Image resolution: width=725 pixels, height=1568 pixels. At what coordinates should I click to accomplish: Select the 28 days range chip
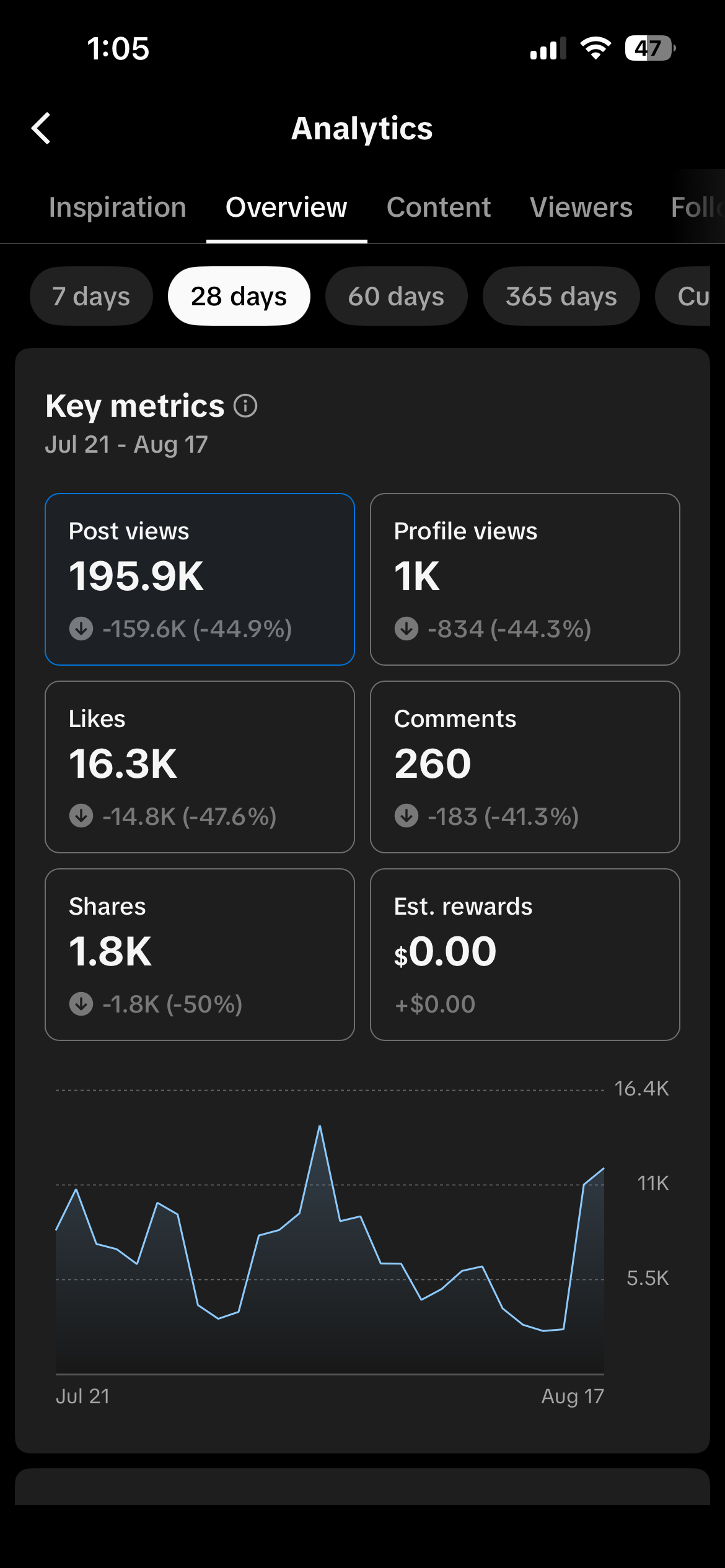(239, 296)
